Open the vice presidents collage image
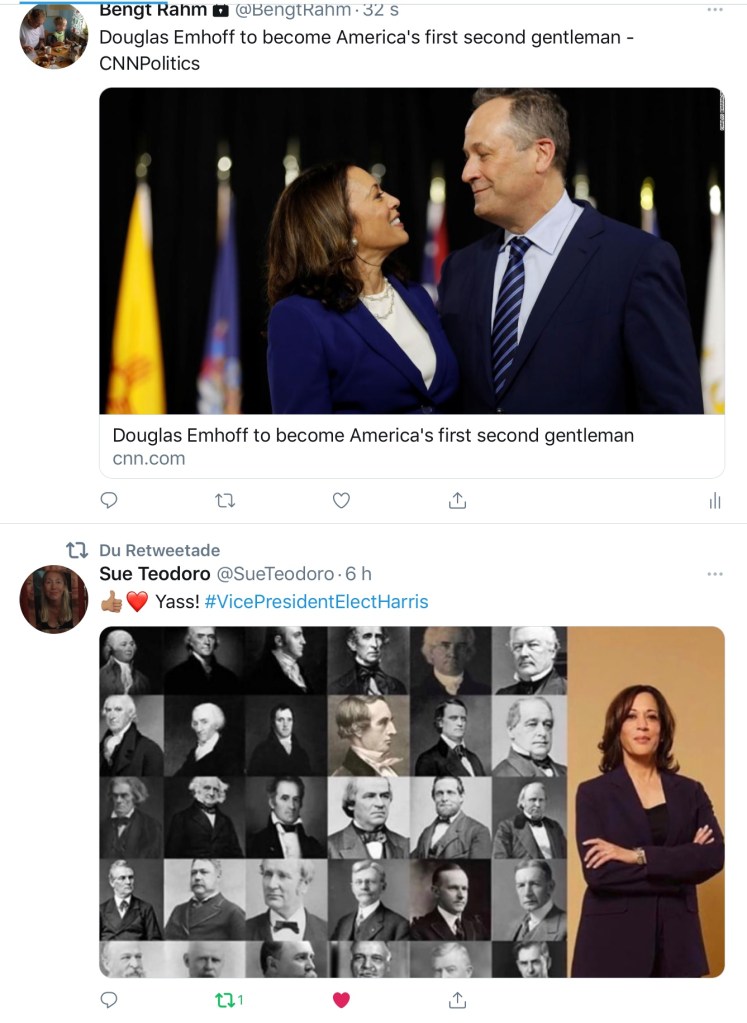Viewport: 747px width, 1023px height. 411,801
